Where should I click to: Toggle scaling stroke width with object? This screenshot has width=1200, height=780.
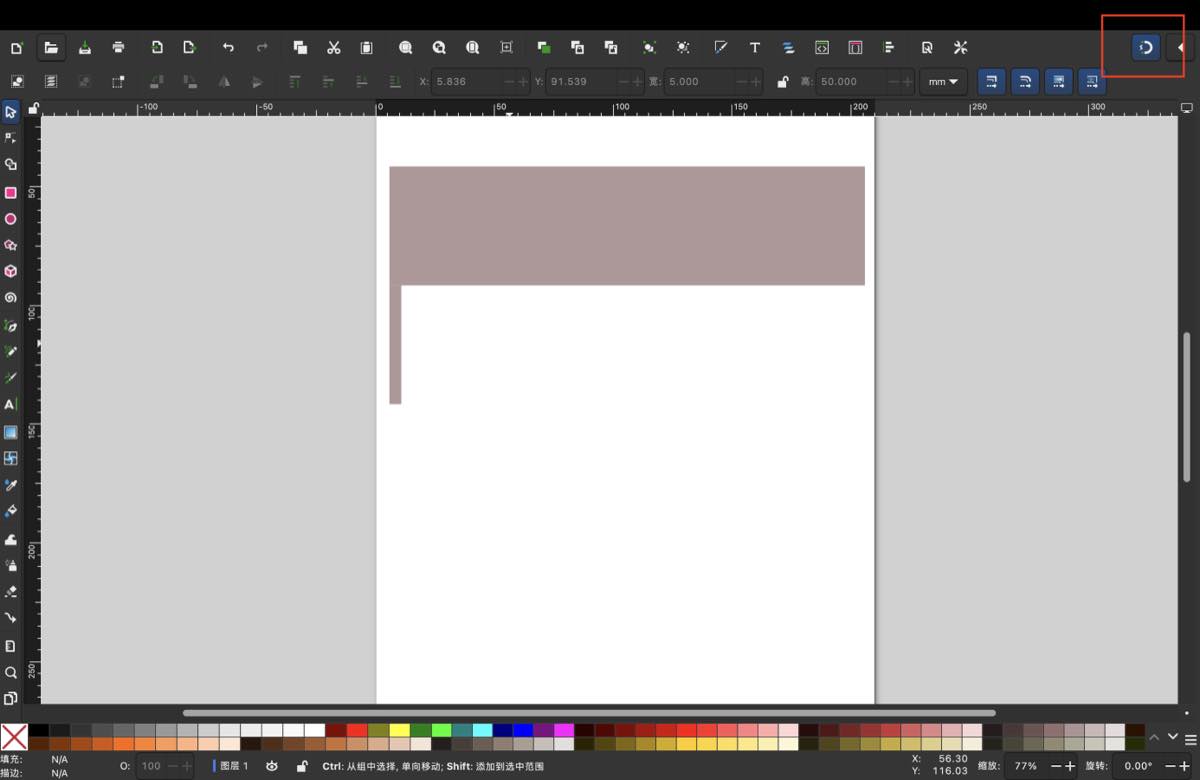pyautogui.click(x=991, y=82)
